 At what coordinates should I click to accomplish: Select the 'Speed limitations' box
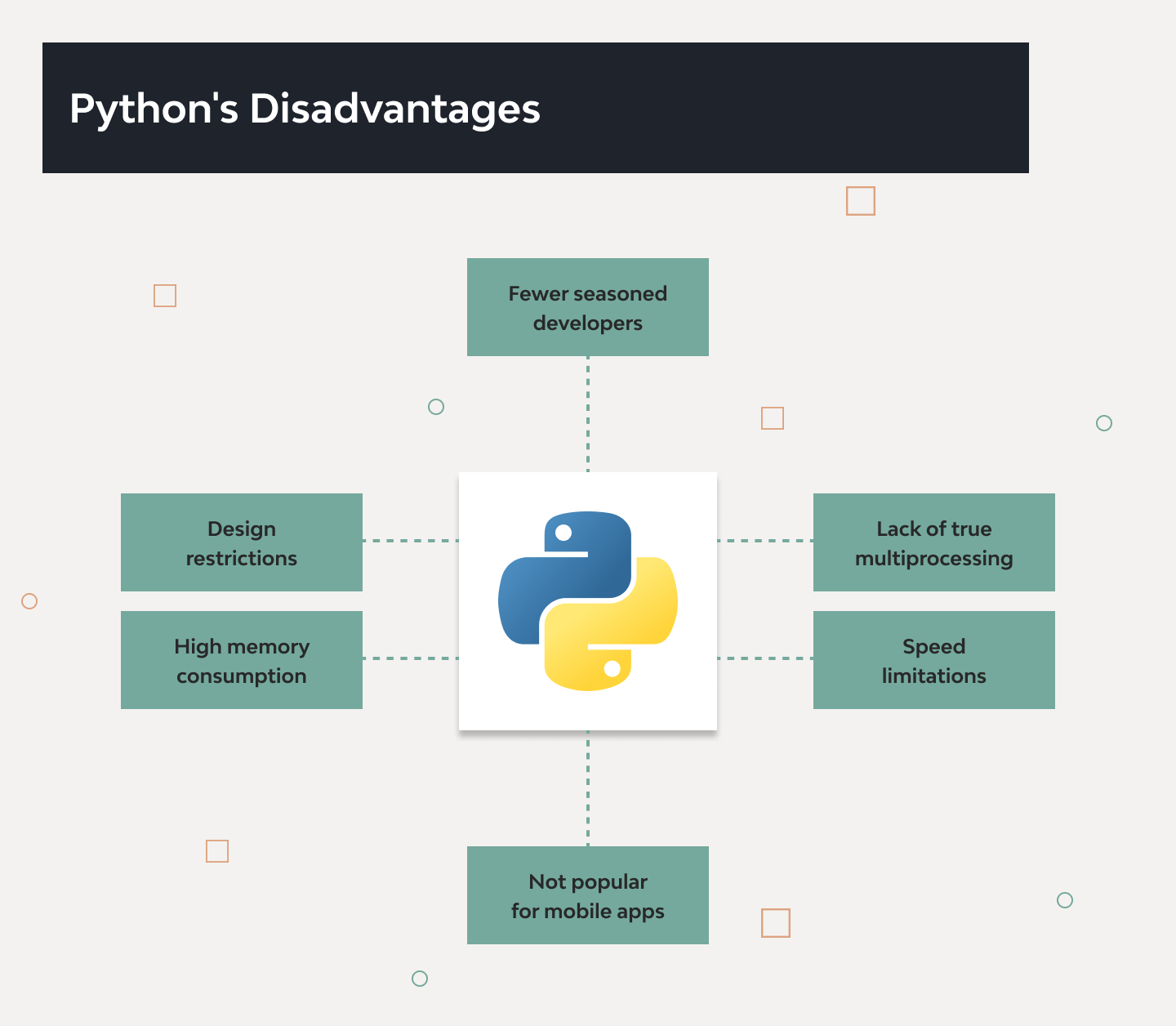click(934, 660)
